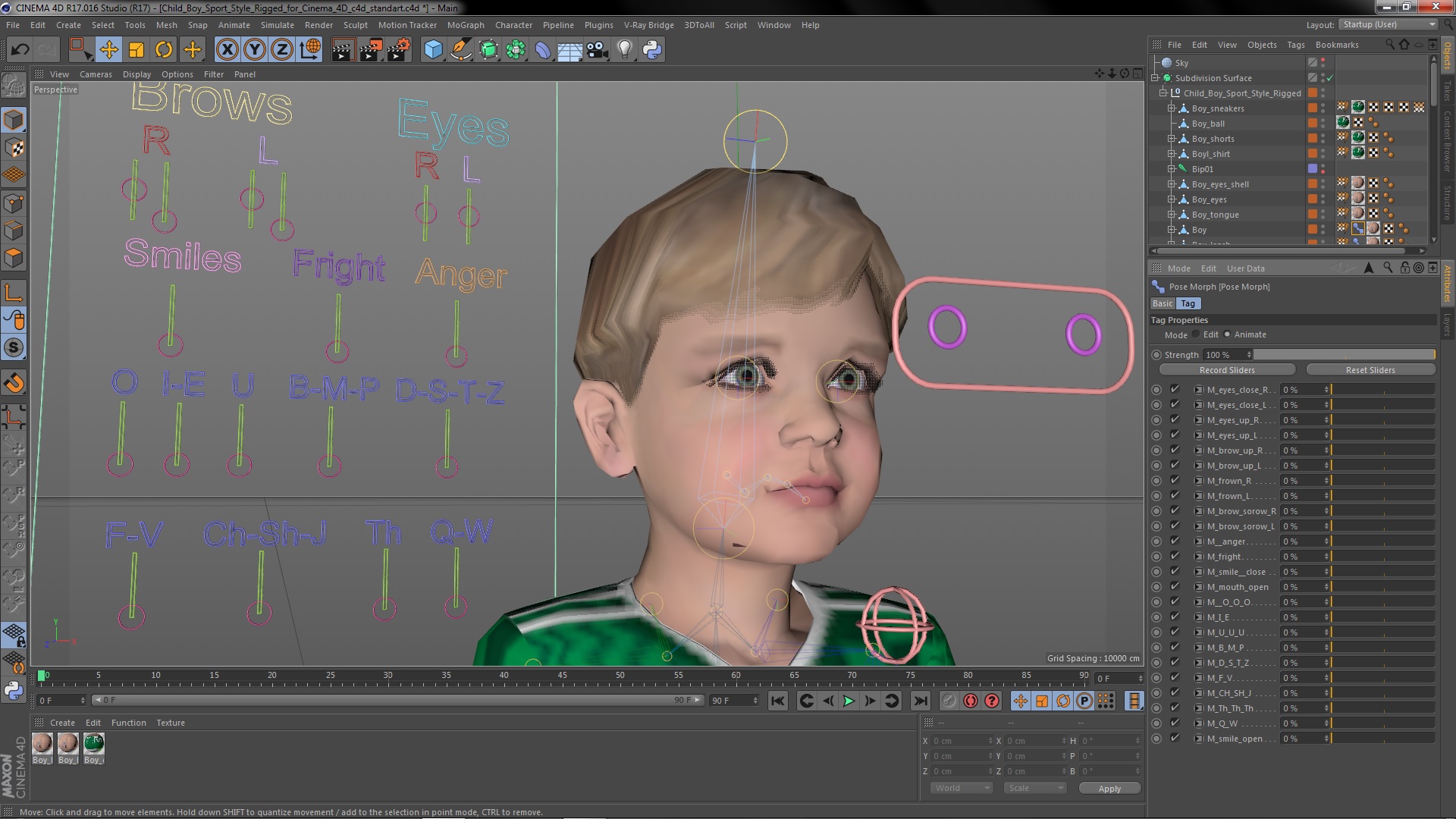Toggle checkbox for M_eyes_close_R morph
This screenshot has height=819, width=1456.
[1175, 389]
